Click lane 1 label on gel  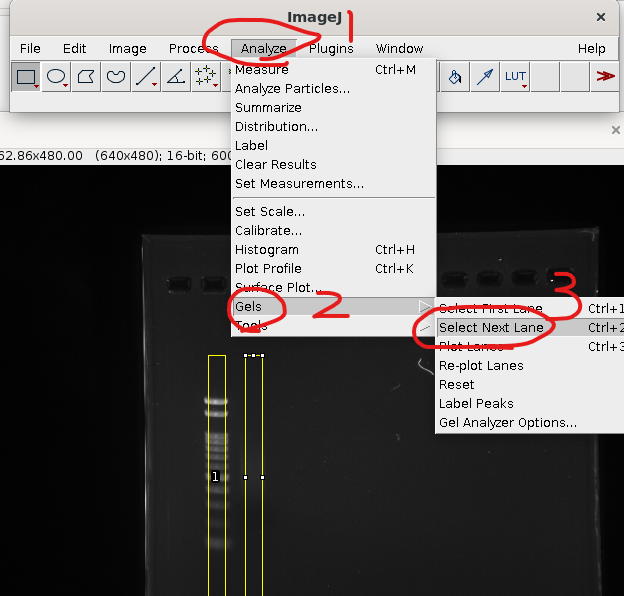coord(215,476)
